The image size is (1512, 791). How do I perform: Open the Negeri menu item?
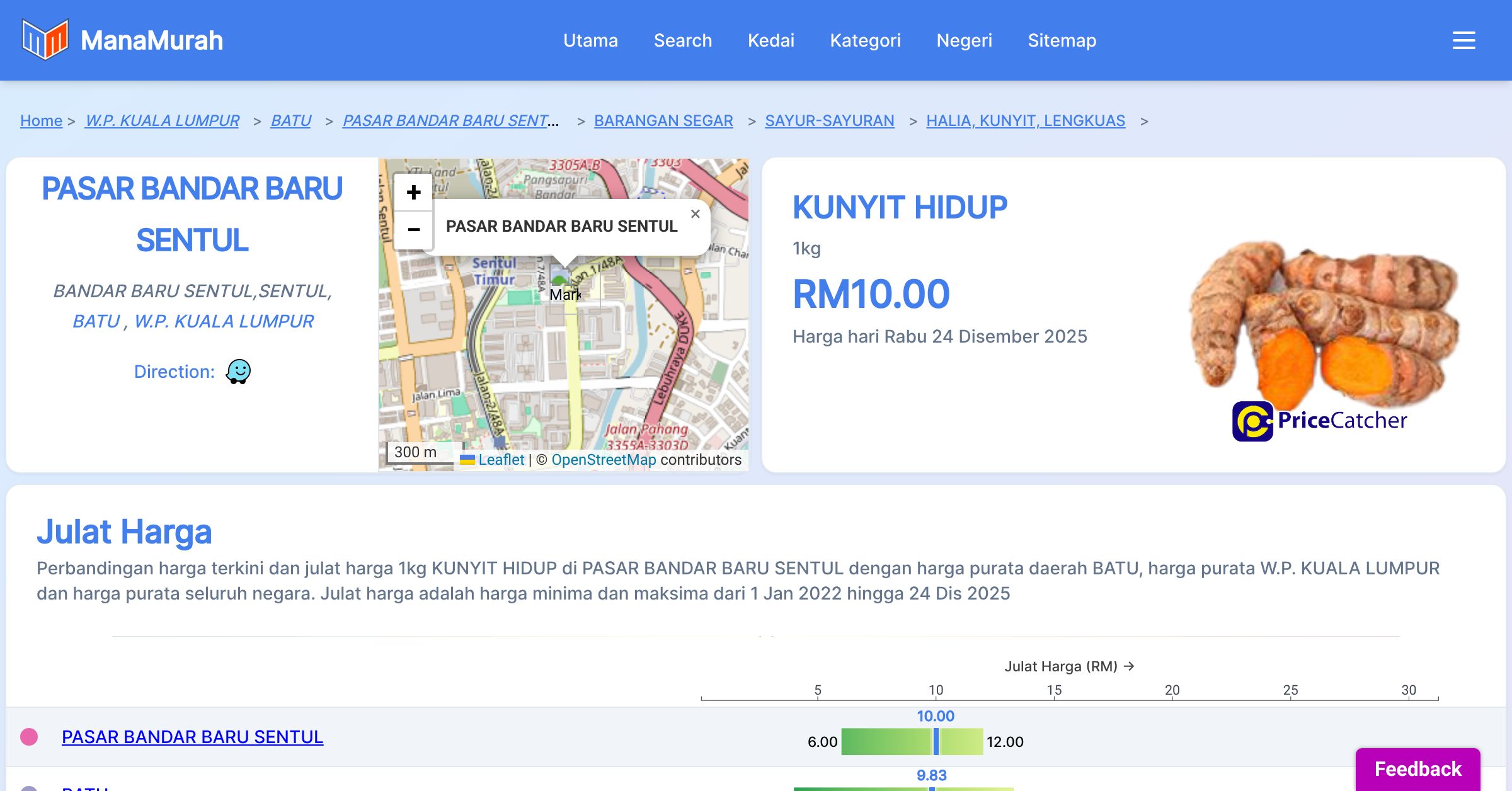click(964, 40)
